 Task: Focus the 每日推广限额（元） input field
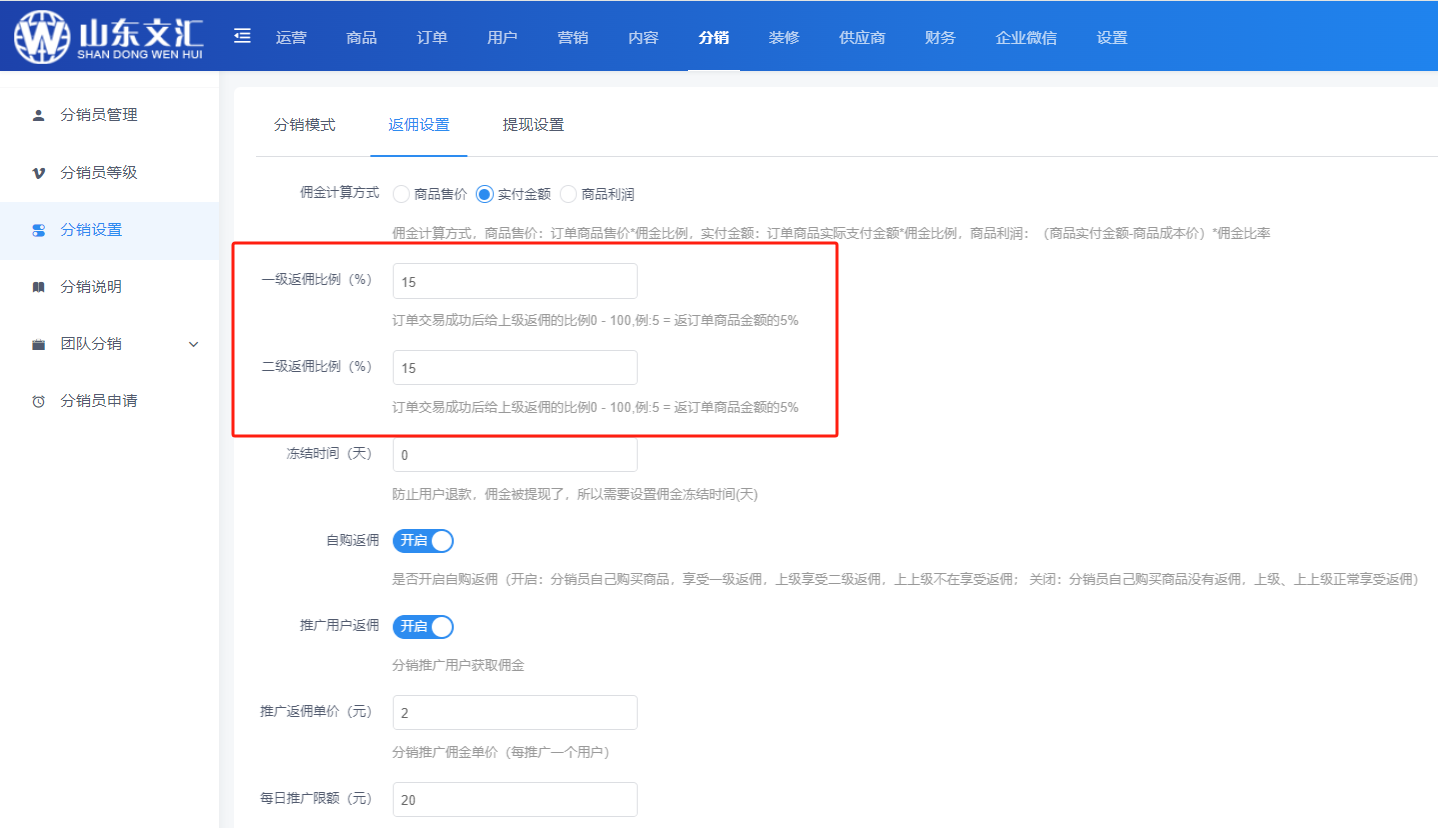[x=515, y=799]
